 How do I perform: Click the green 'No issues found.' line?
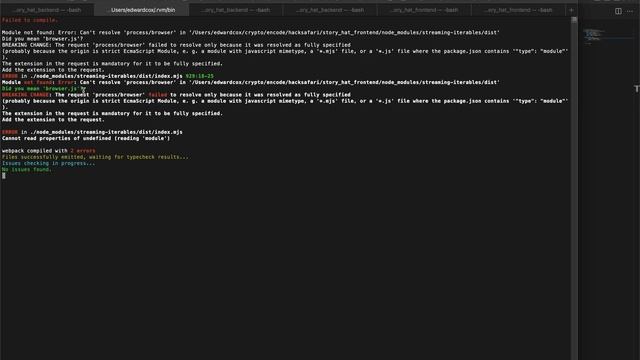point(27,169)
